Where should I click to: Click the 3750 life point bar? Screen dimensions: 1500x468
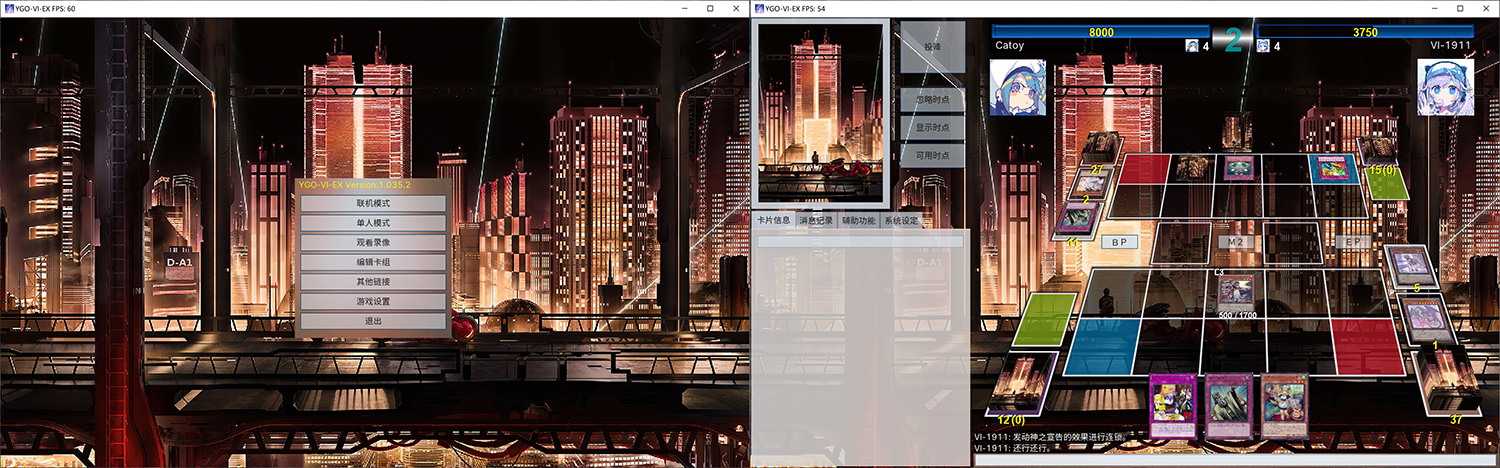[x=1365, y=32]
